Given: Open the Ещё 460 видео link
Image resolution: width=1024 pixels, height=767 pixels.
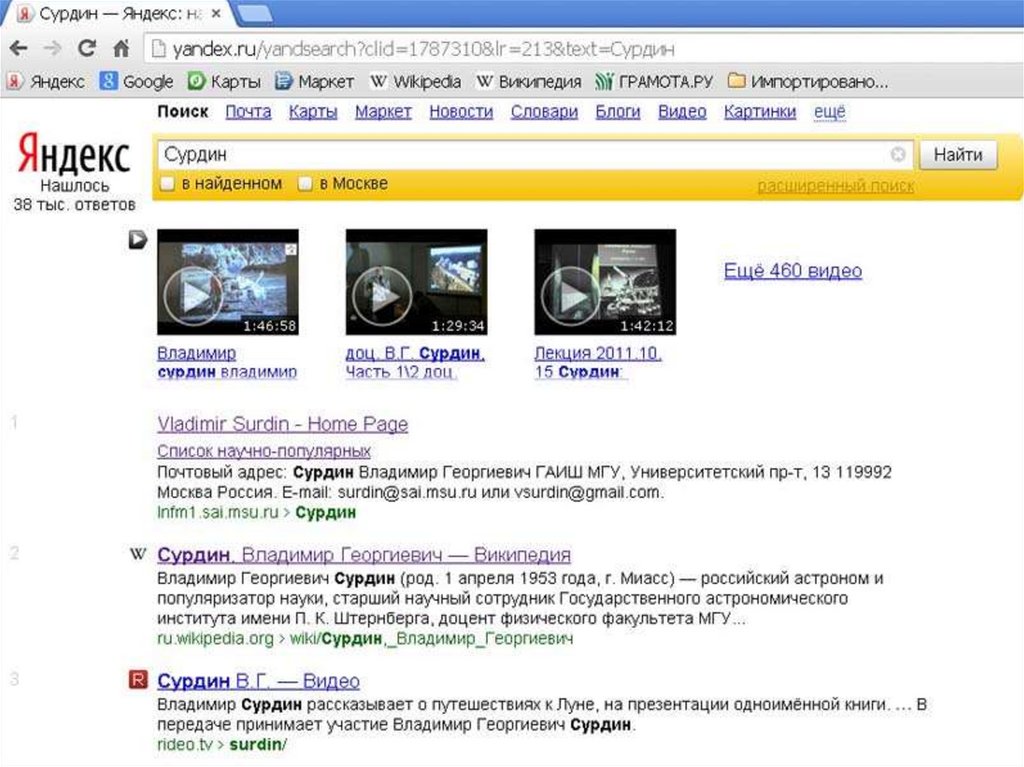Looking at the screenshot, I should 793,270.
